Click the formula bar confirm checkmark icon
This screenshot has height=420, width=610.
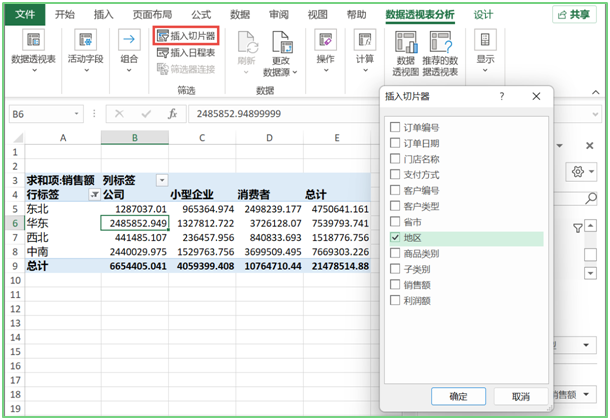(146, 114)
